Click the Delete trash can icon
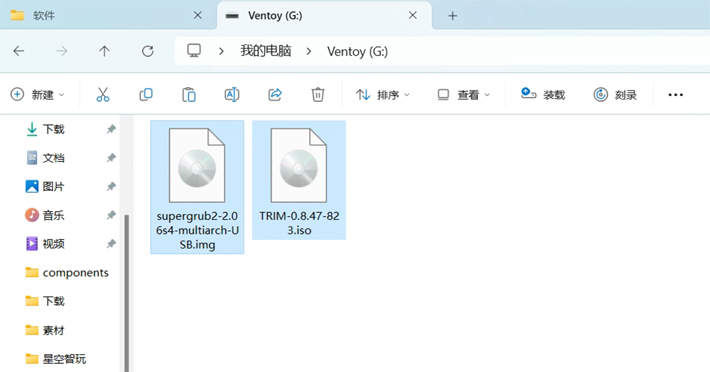Image resolution: width=710 pixels, height=372 pixels. [318, 95]
